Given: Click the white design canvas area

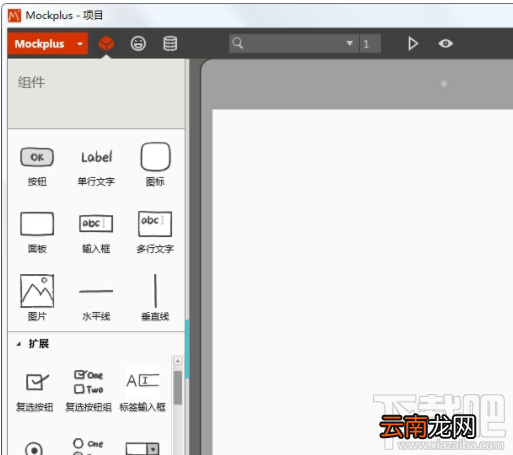Looking at the screenshot, I should [363, 282].
